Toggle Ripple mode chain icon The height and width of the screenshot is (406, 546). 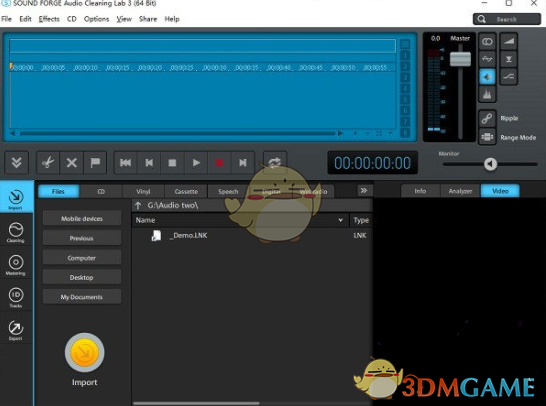point(487,118)
